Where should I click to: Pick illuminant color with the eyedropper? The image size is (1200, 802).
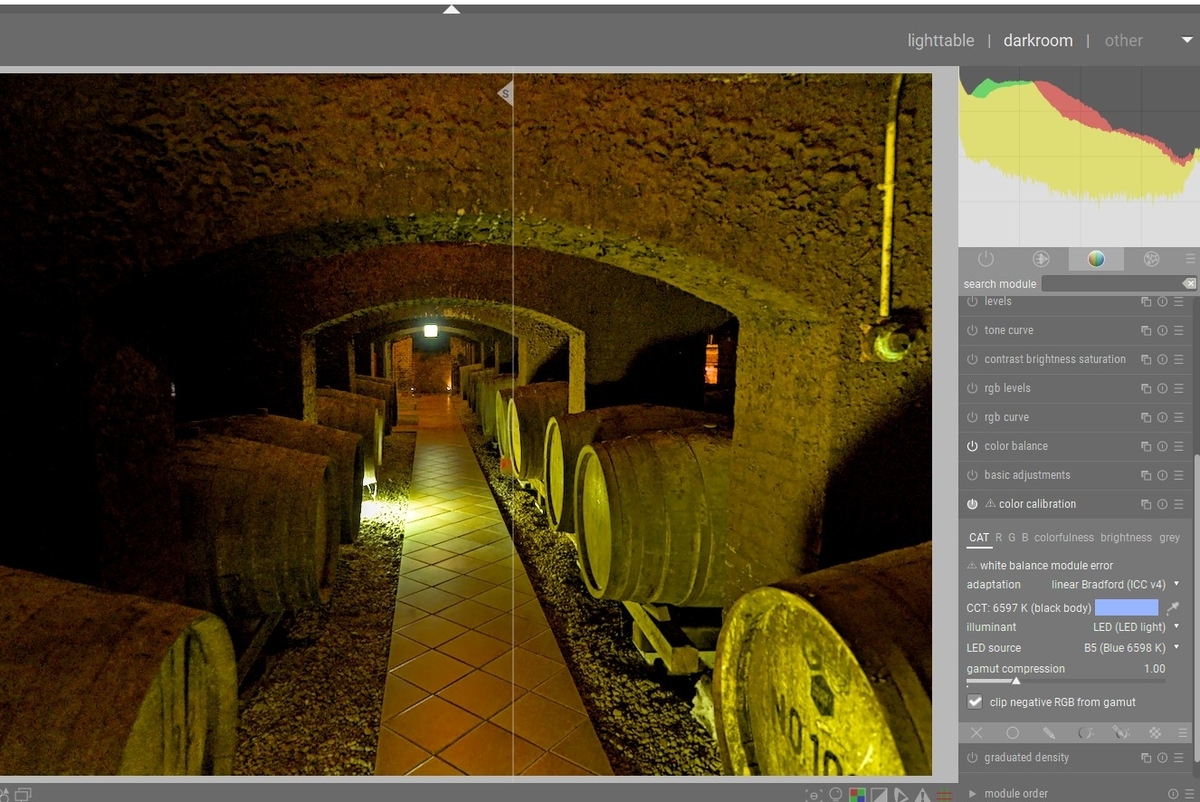click(x=1173, y=608)
